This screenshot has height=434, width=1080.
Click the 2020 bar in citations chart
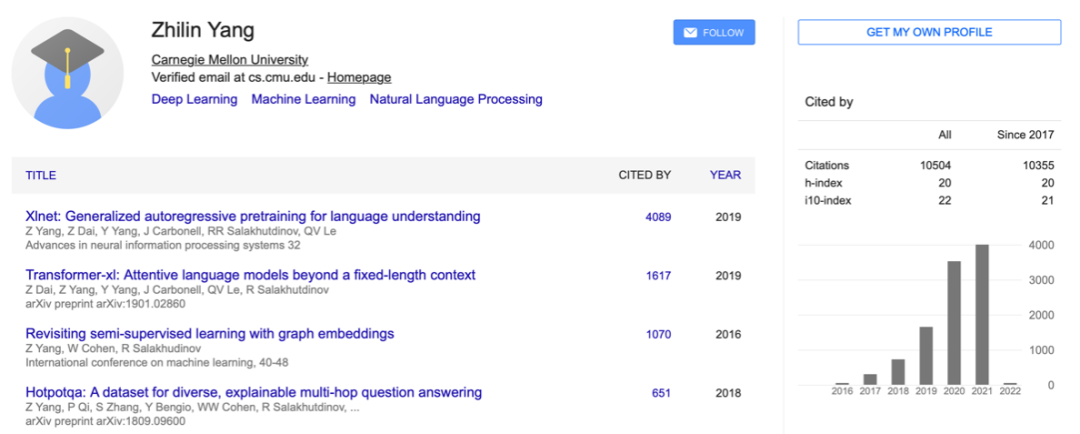coord(955,323)
